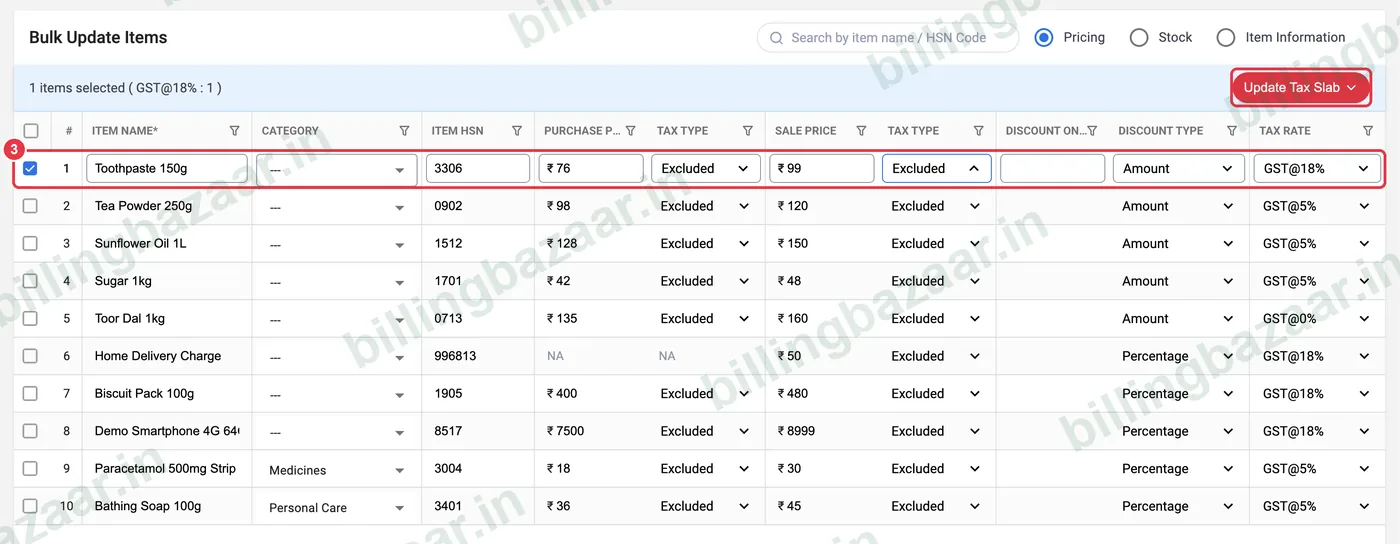Check the Tea Powder 250g row
1400x544 pixels.
pyautogui.click(x=30, y=206)
